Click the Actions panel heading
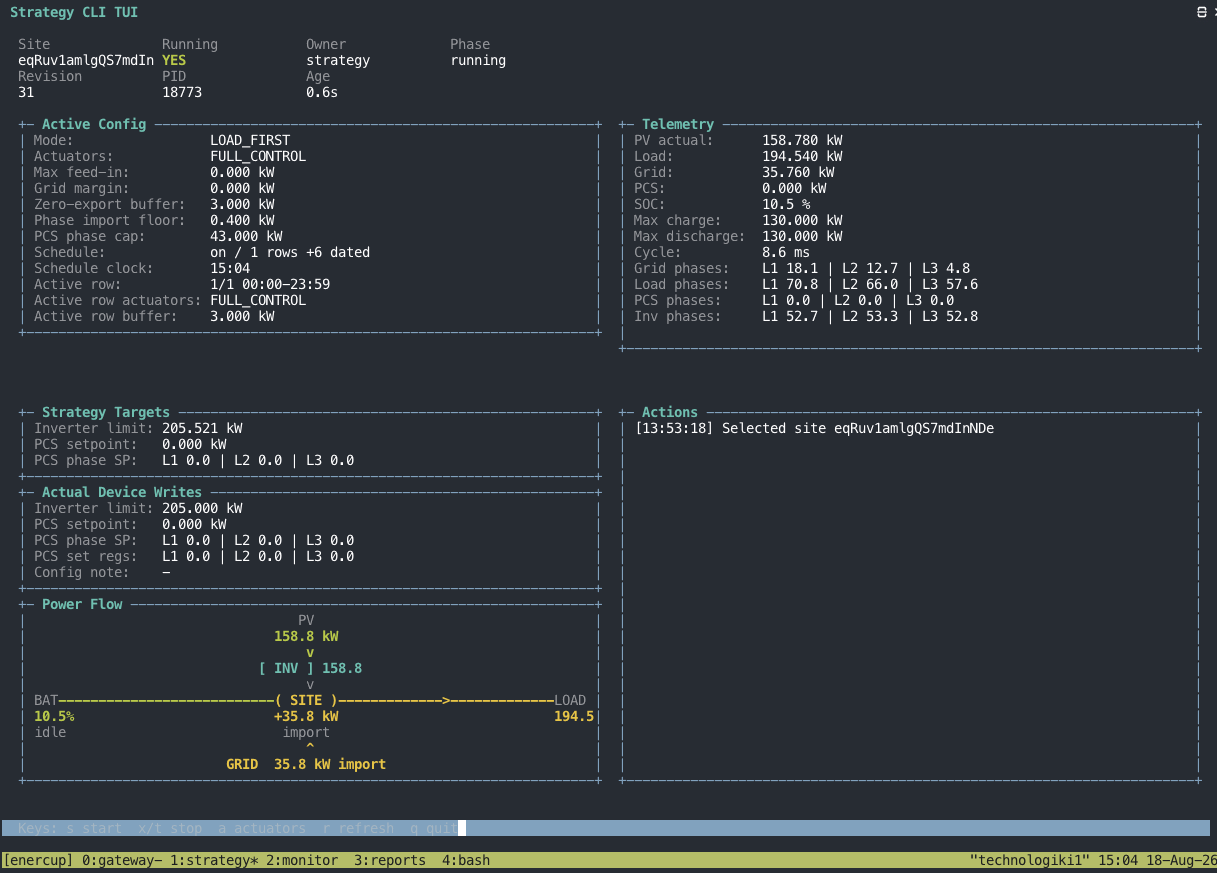The image size is (1217, 873). (x=670, y=412)
